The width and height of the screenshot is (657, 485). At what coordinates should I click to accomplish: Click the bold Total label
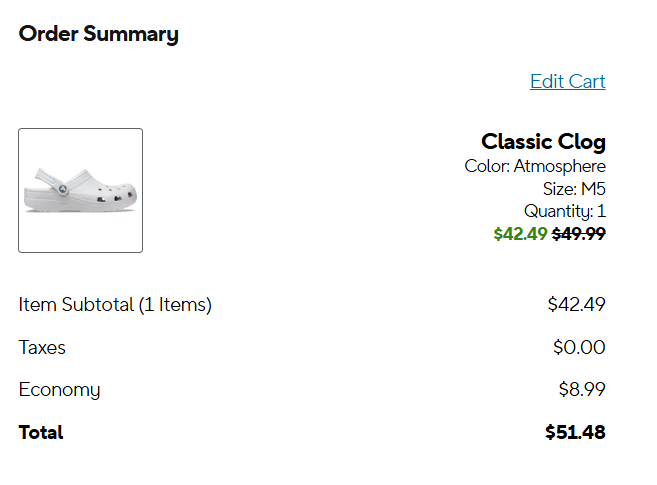[x=41, y=433]
